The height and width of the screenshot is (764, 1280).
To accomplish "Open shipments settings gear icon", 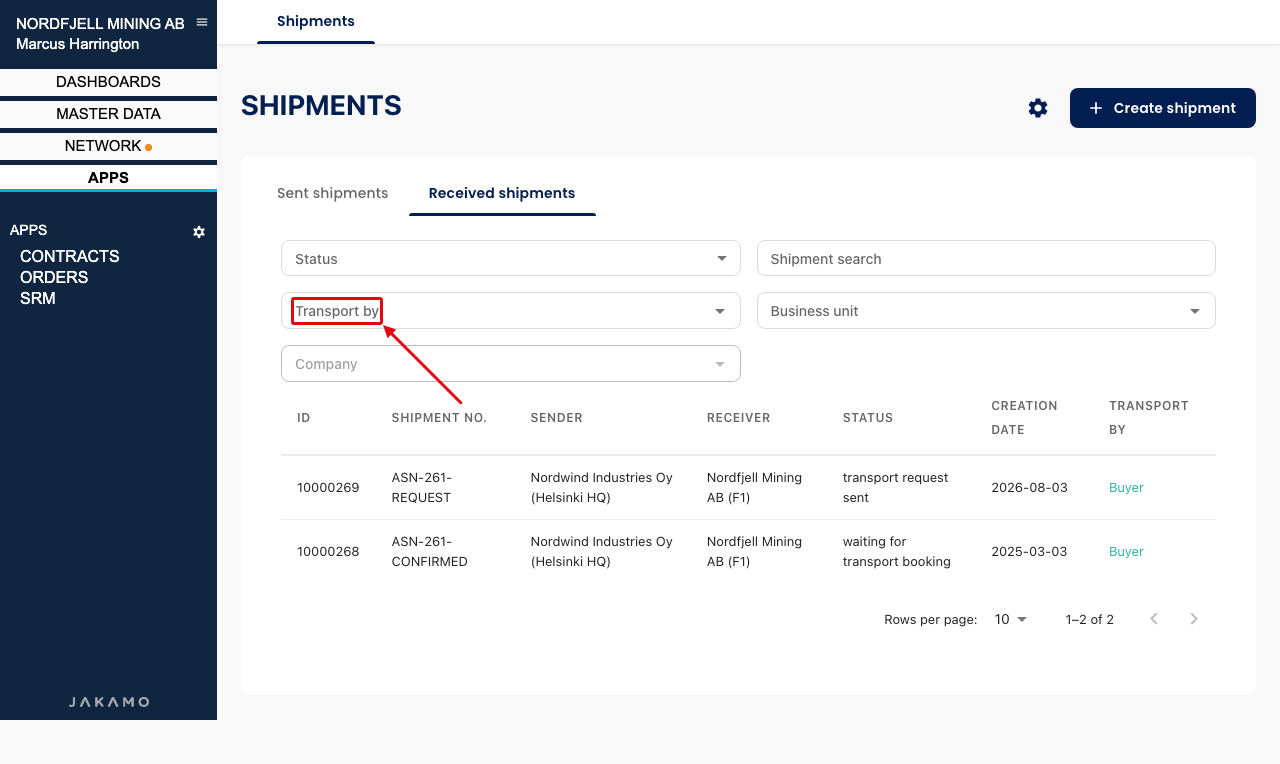I will pyautogui.click(x=1038, y=108).
